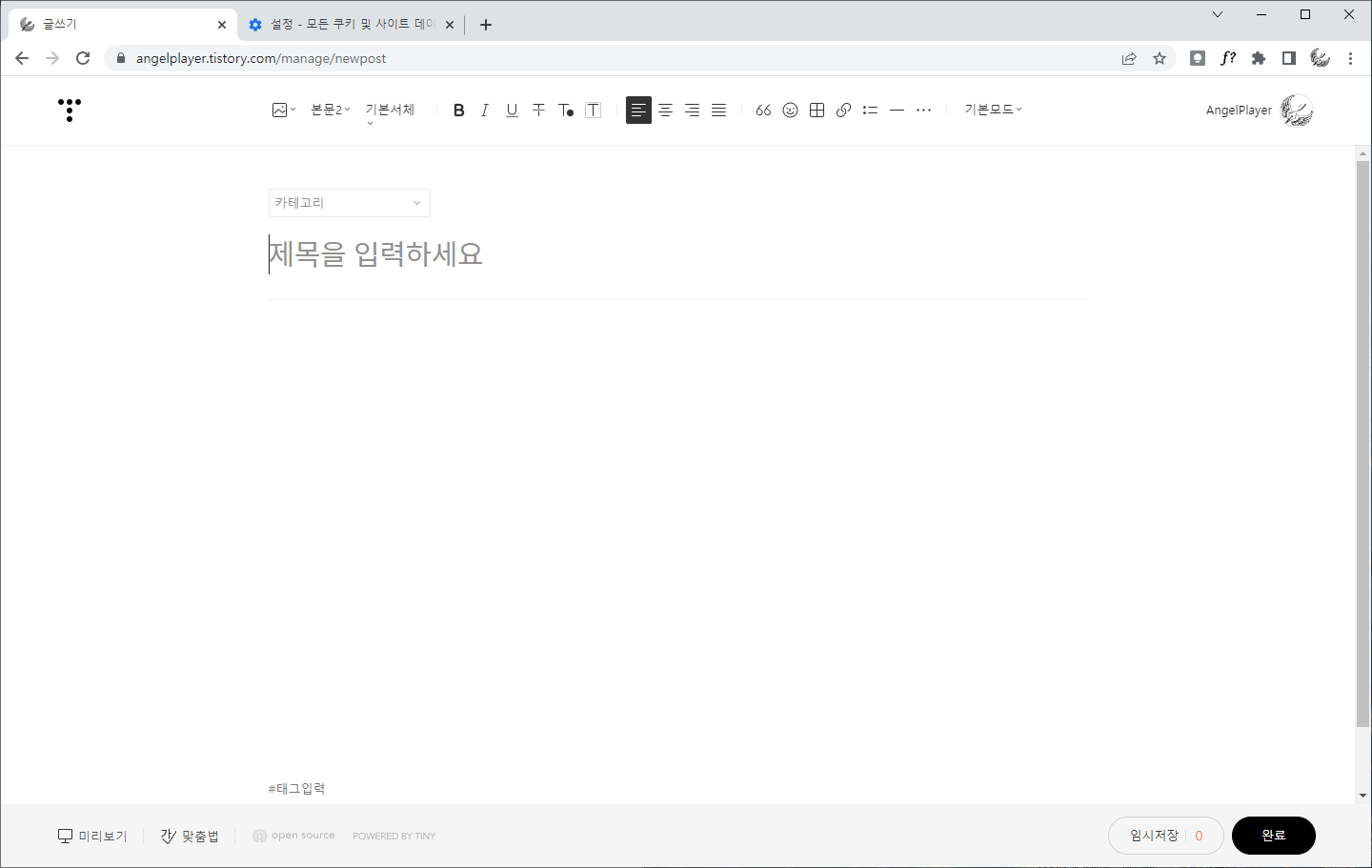Image resolution: width=1372 pixels, height=868 pixels.
Task: Open a new browser tab
Action: pos(486,25)
